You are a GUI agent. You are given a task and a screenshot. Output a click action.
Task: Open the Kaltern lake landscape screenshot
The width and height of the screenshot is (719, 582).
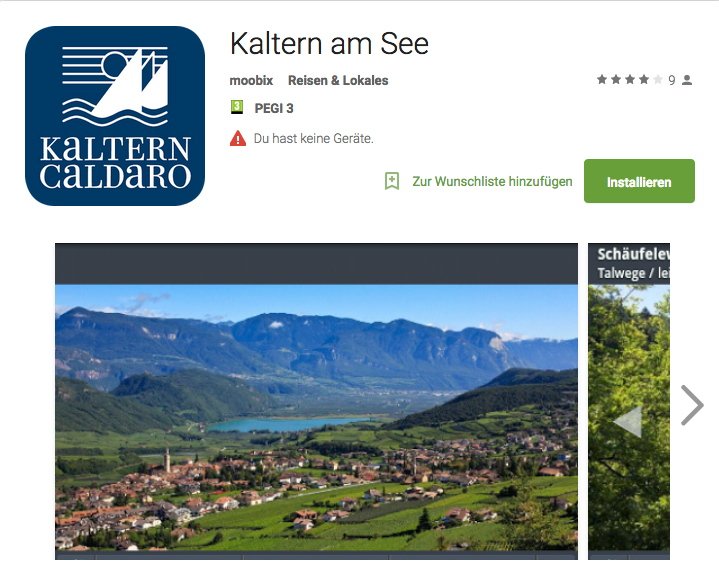click(316, 401)
